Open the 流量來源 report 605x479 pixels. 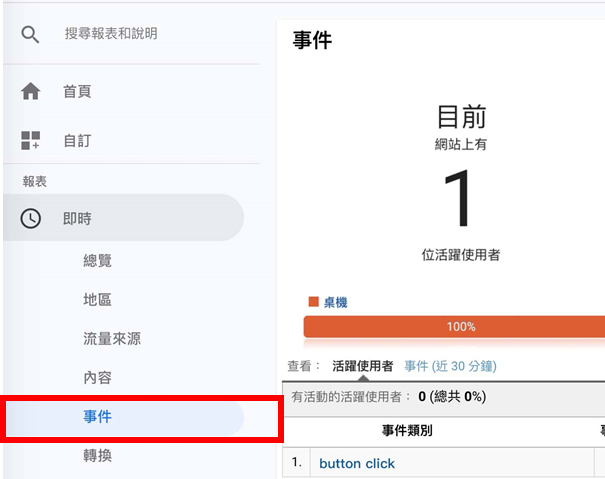[x=112, y=339]
